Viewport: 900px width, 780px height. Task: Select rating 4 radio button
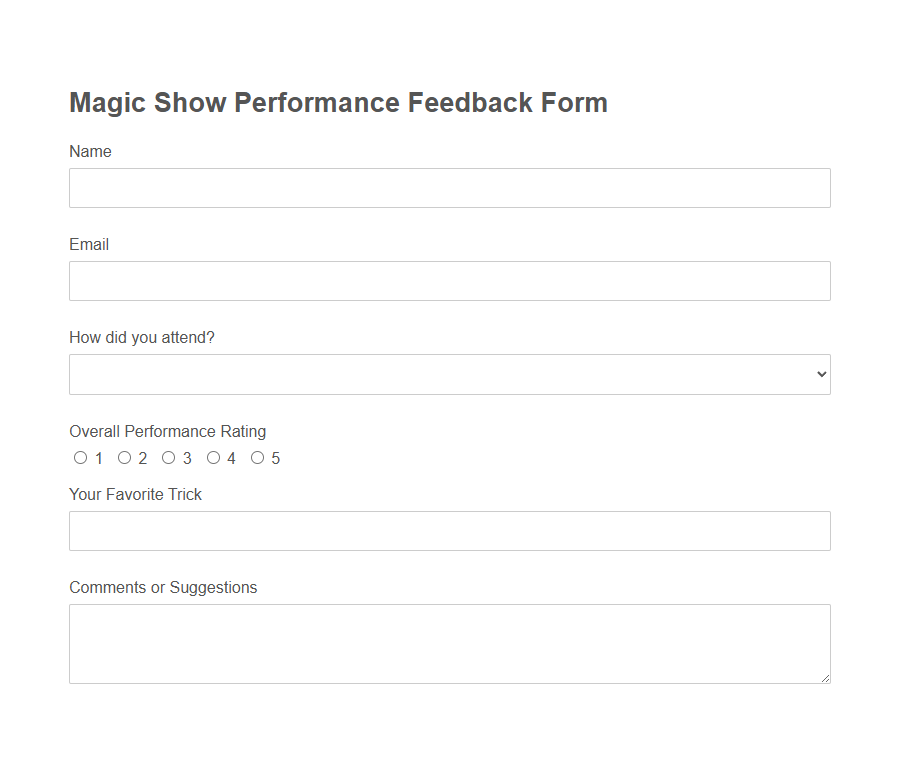(x=214, y=457)
